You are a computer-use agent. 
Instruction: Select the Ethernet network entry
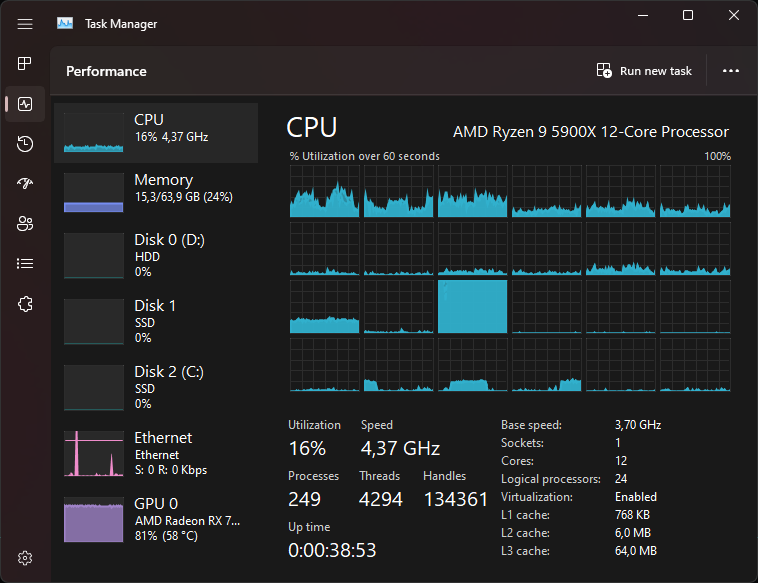pyautogui.click(x=156, y=453)
